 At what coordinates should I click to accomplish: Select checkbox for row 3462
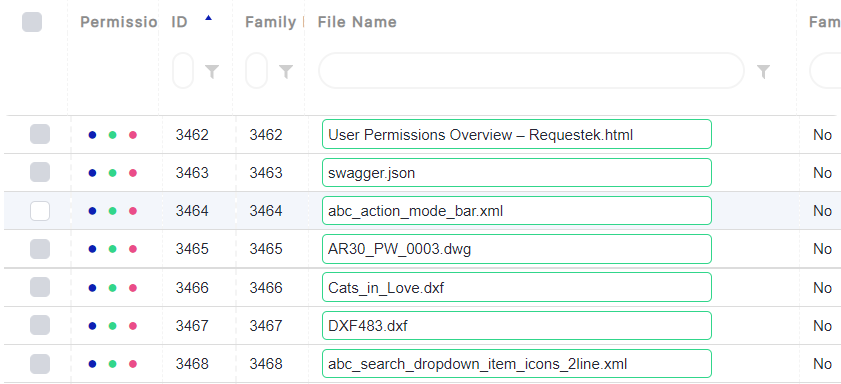pos(40,134)
